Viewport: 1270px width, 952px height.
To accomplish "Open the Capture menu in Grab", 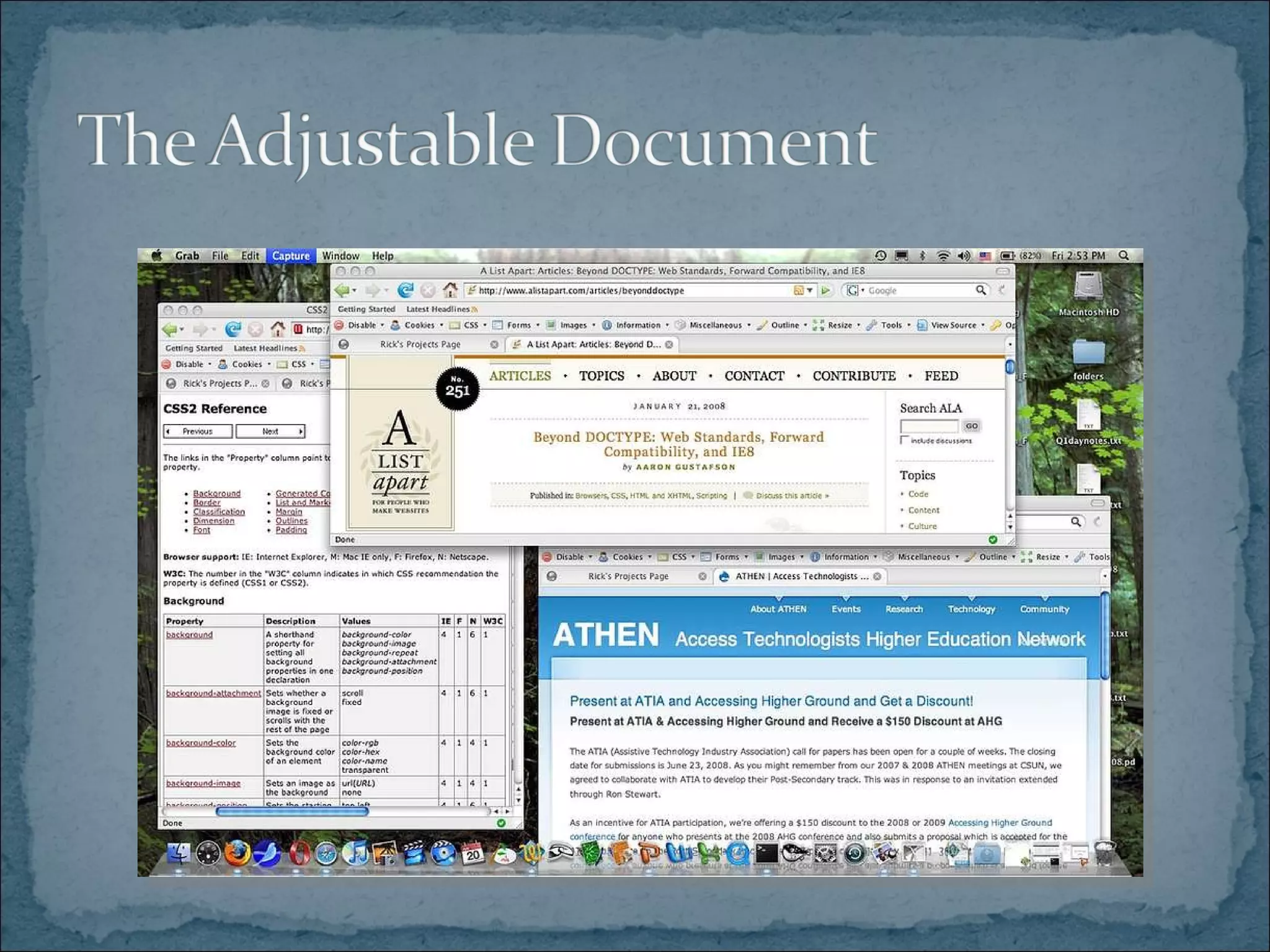I will click(290, 255).
